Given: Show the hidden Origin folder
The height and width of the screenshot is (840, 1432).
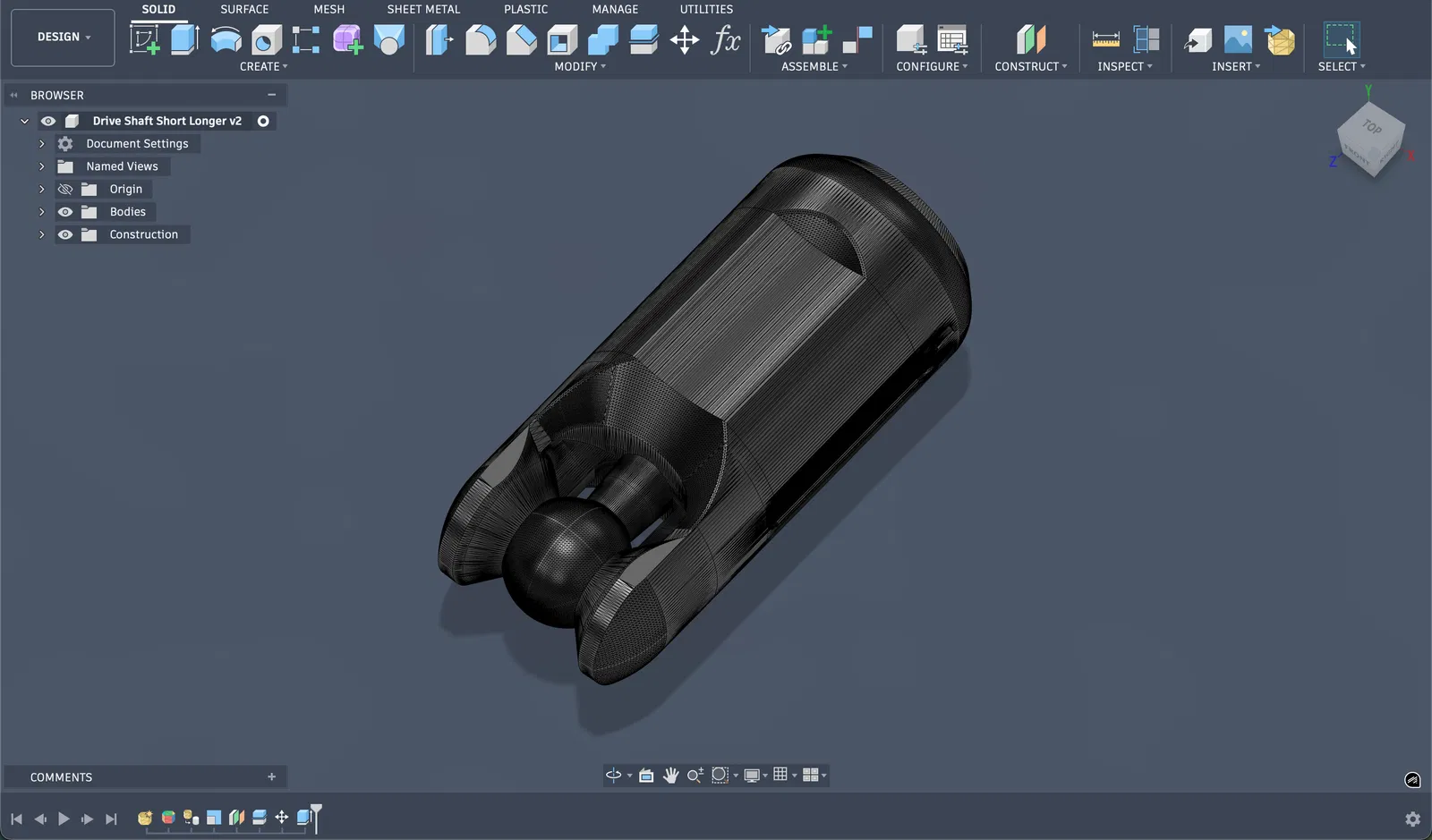Looking at the screenshot, I should [65, 189].
